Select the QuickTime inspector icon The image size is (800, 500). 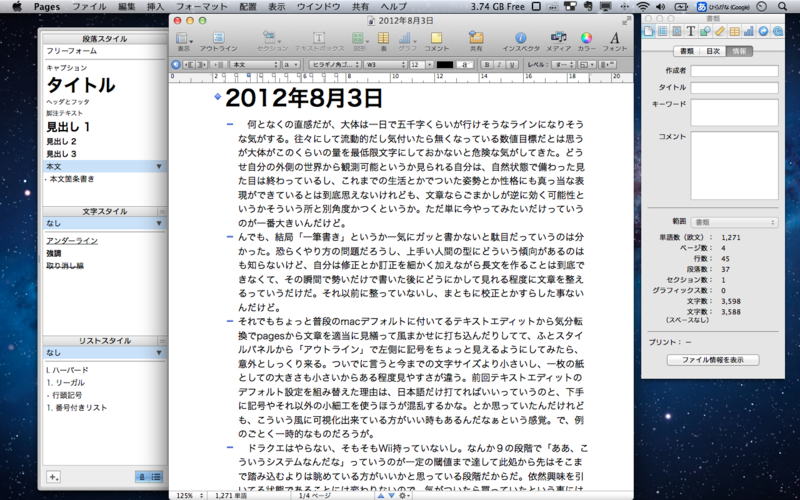coord(778,31)
